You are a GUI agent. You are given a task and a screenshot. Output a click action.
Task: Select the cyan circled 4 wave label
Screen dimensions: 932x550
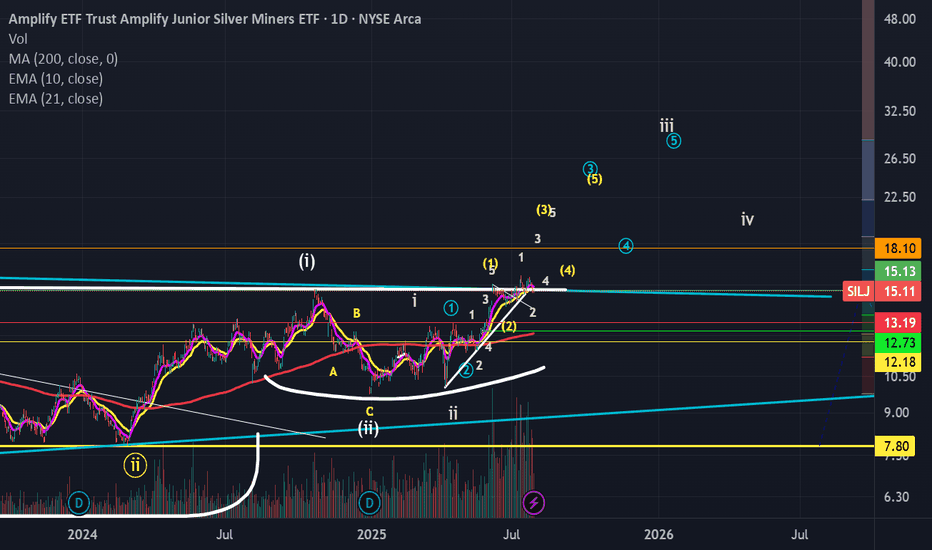(626, 246)
